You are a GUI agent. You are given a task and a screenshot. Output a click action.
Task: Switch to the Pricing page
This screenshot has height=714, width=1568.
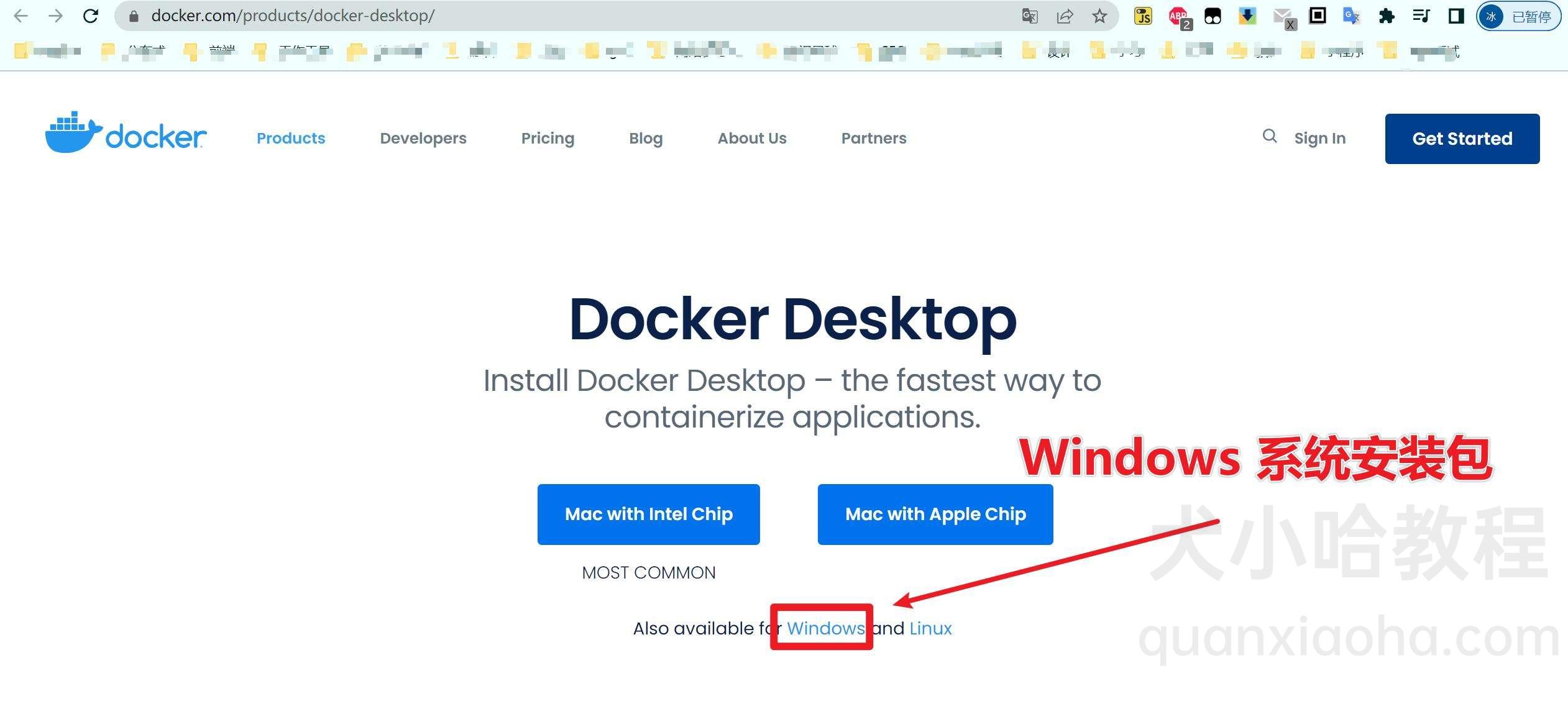(548, 138)
